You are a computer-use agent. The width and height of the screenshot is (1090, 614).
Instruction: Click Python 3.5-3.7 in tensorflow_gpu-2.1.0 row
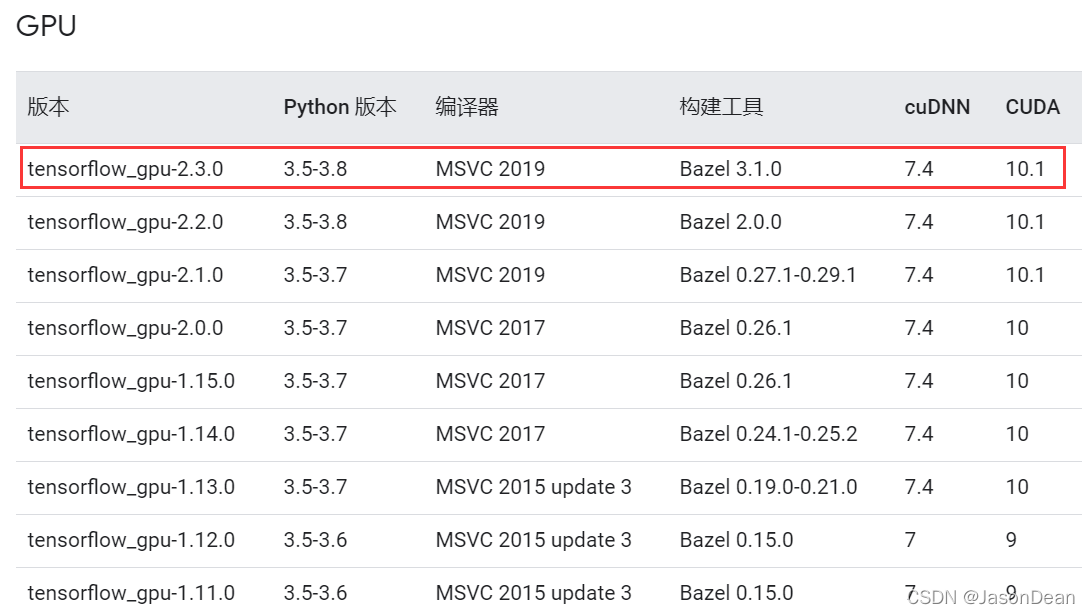coord(316,275)
